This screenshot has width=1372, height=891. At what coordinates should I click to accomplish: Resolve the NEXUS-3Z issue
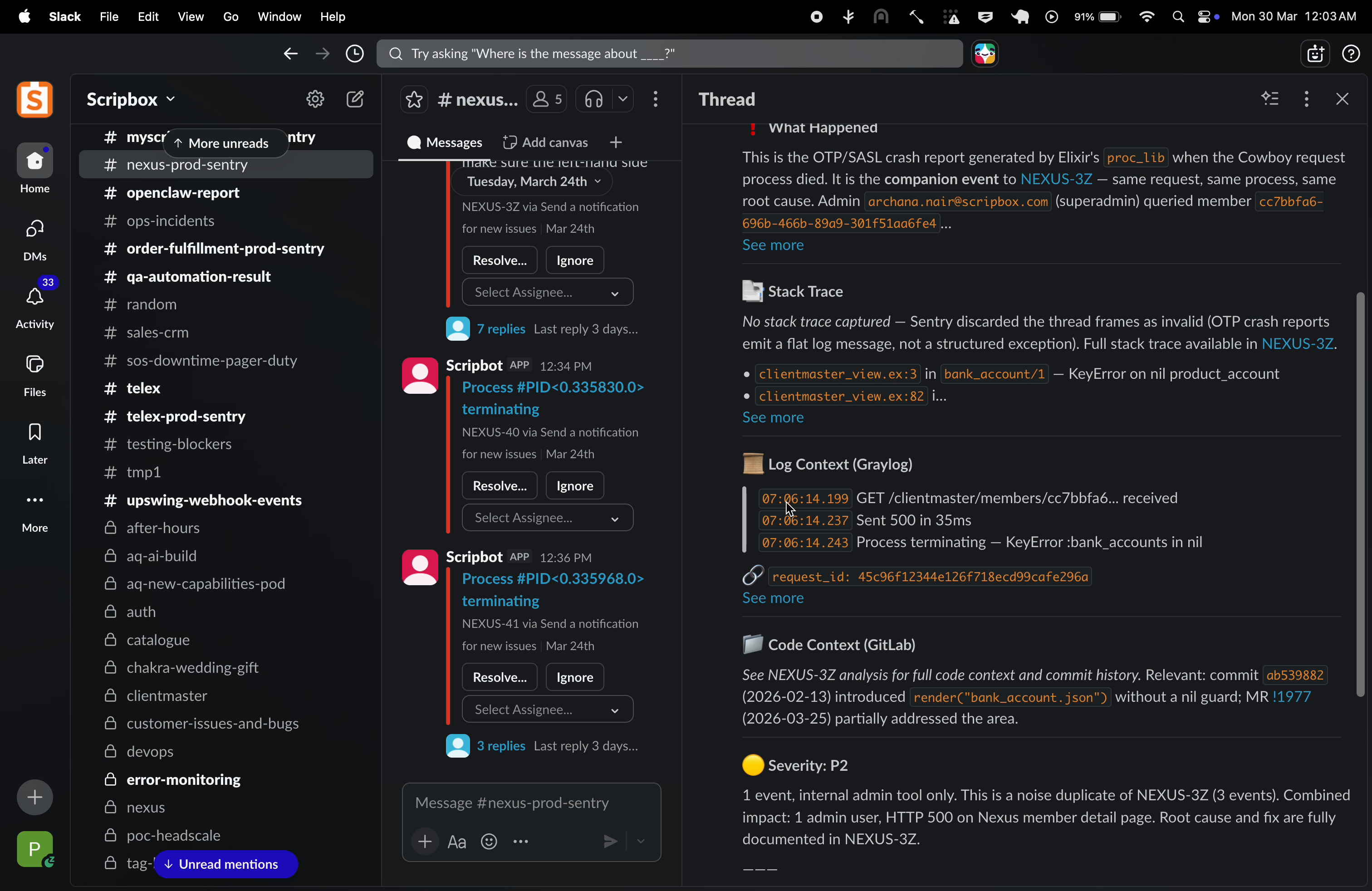[499, 260]
